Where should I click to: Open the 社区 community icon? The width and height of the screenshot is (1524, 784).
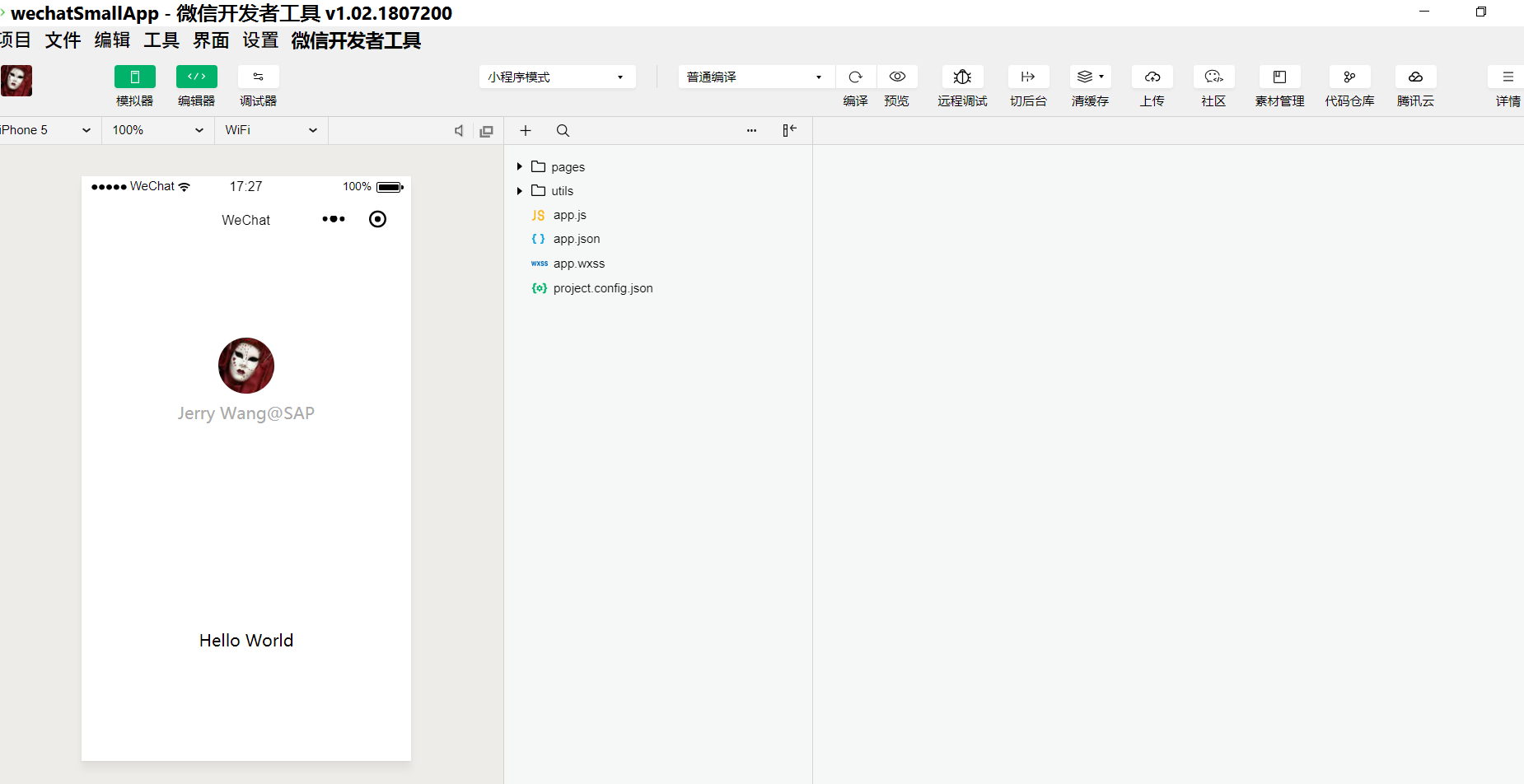click(x=1214, y=77)
